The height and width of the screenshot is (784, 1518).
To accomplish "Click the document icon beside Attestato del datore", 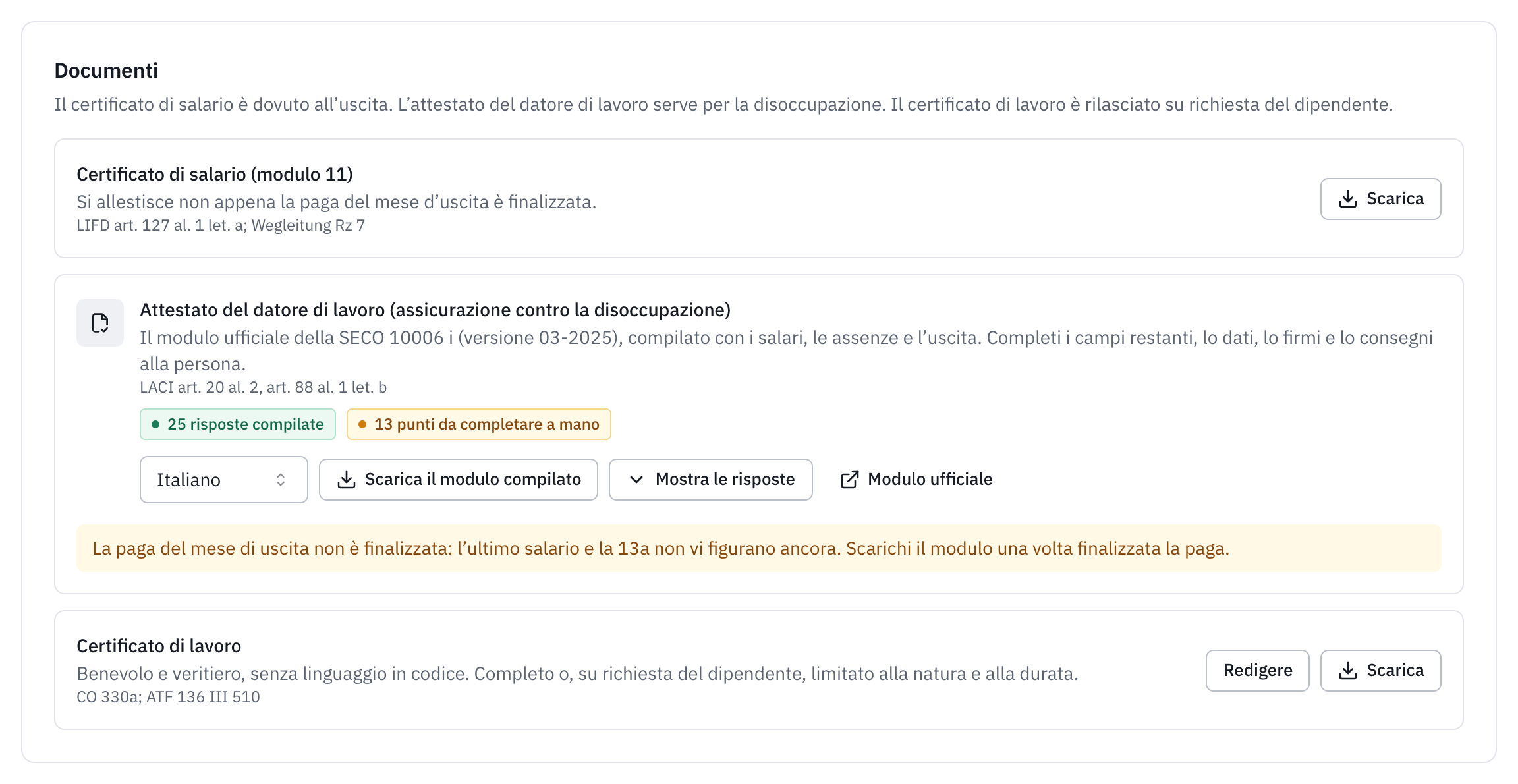I will (100, 323).
